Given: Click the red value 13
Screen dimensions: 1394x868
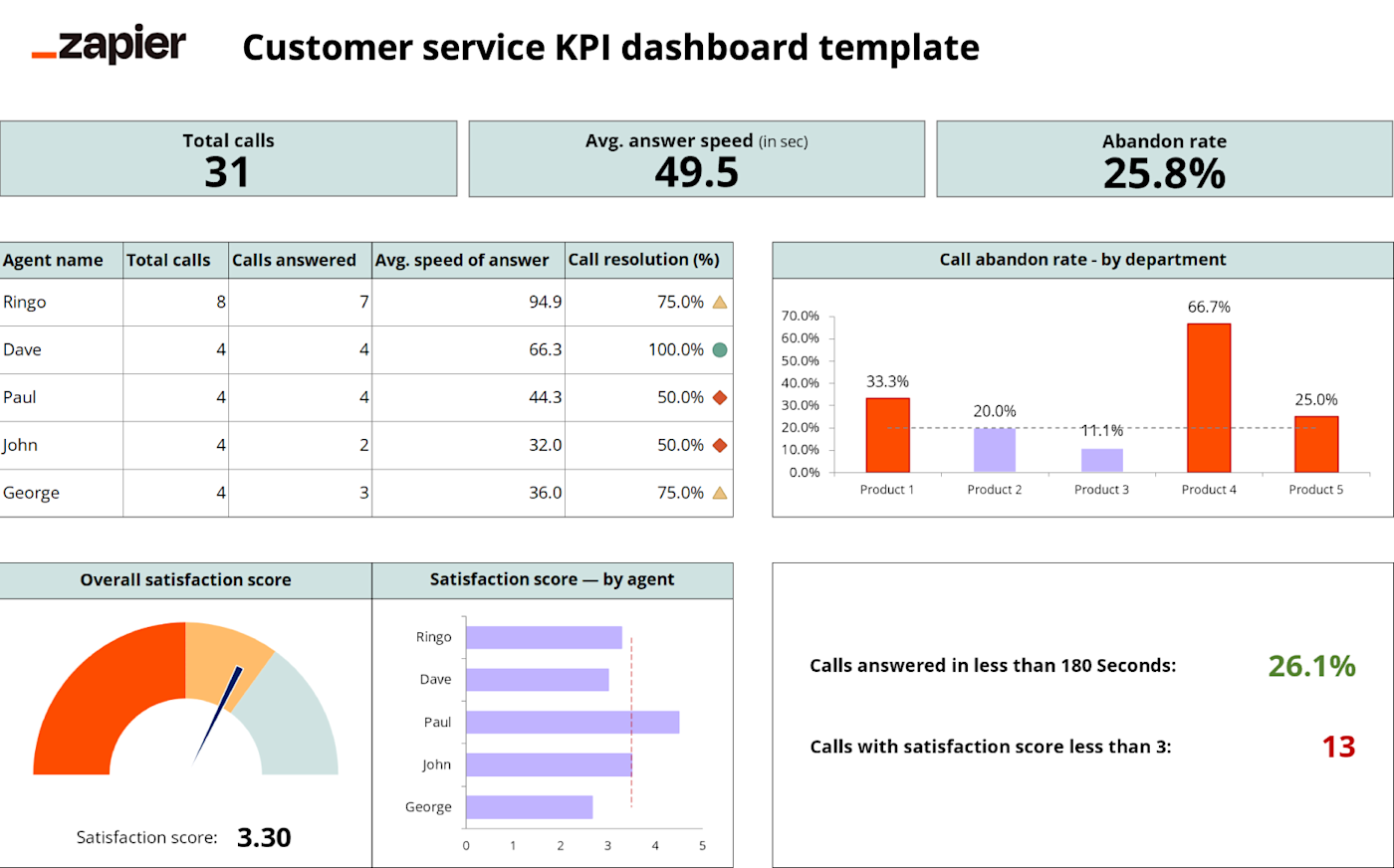Looking at the screenshot, I should [1339, 747].
